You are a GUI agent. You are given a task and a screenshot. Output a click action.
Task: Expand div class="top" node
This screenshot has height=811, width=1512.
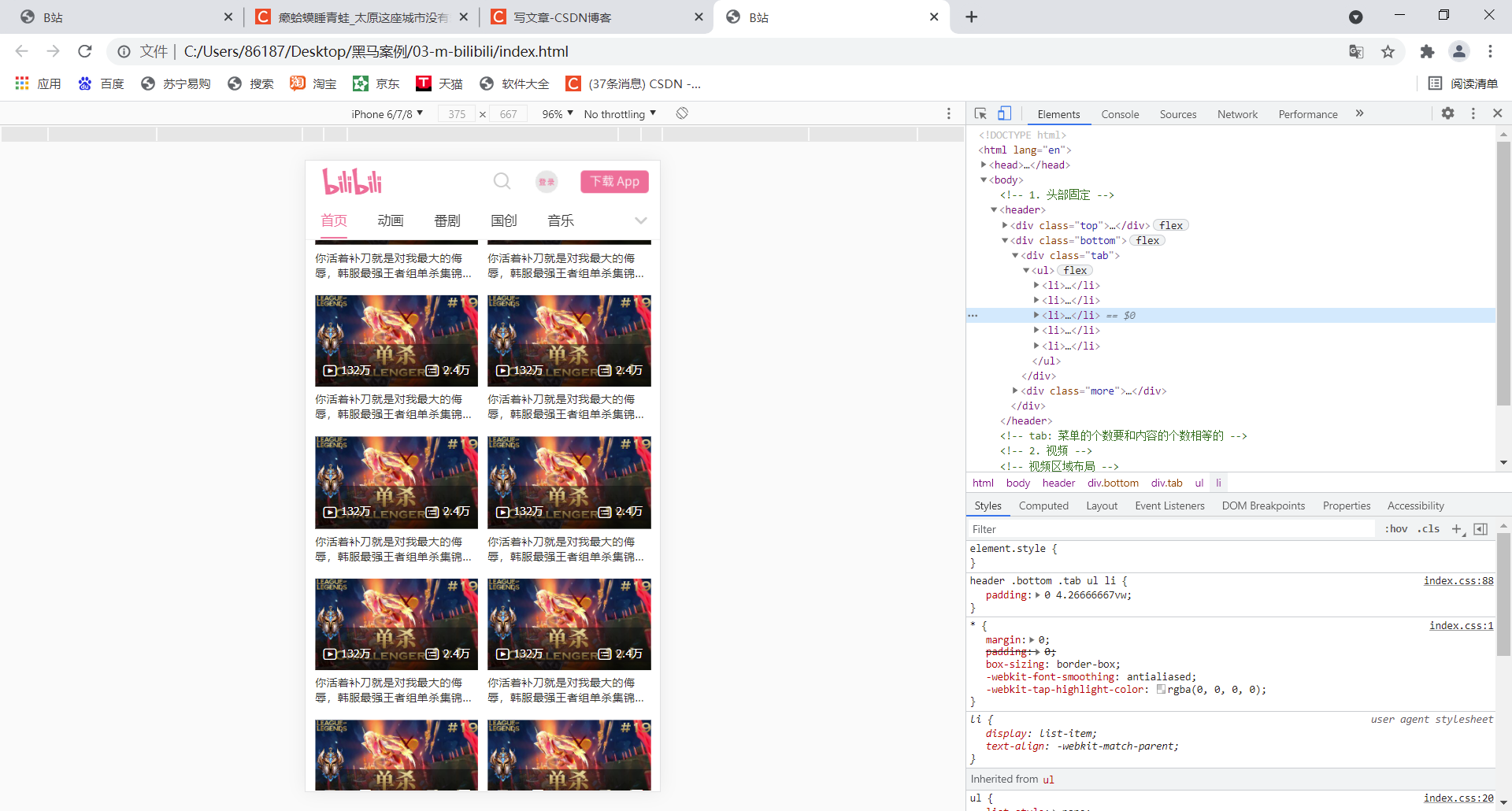(1005, 225)
